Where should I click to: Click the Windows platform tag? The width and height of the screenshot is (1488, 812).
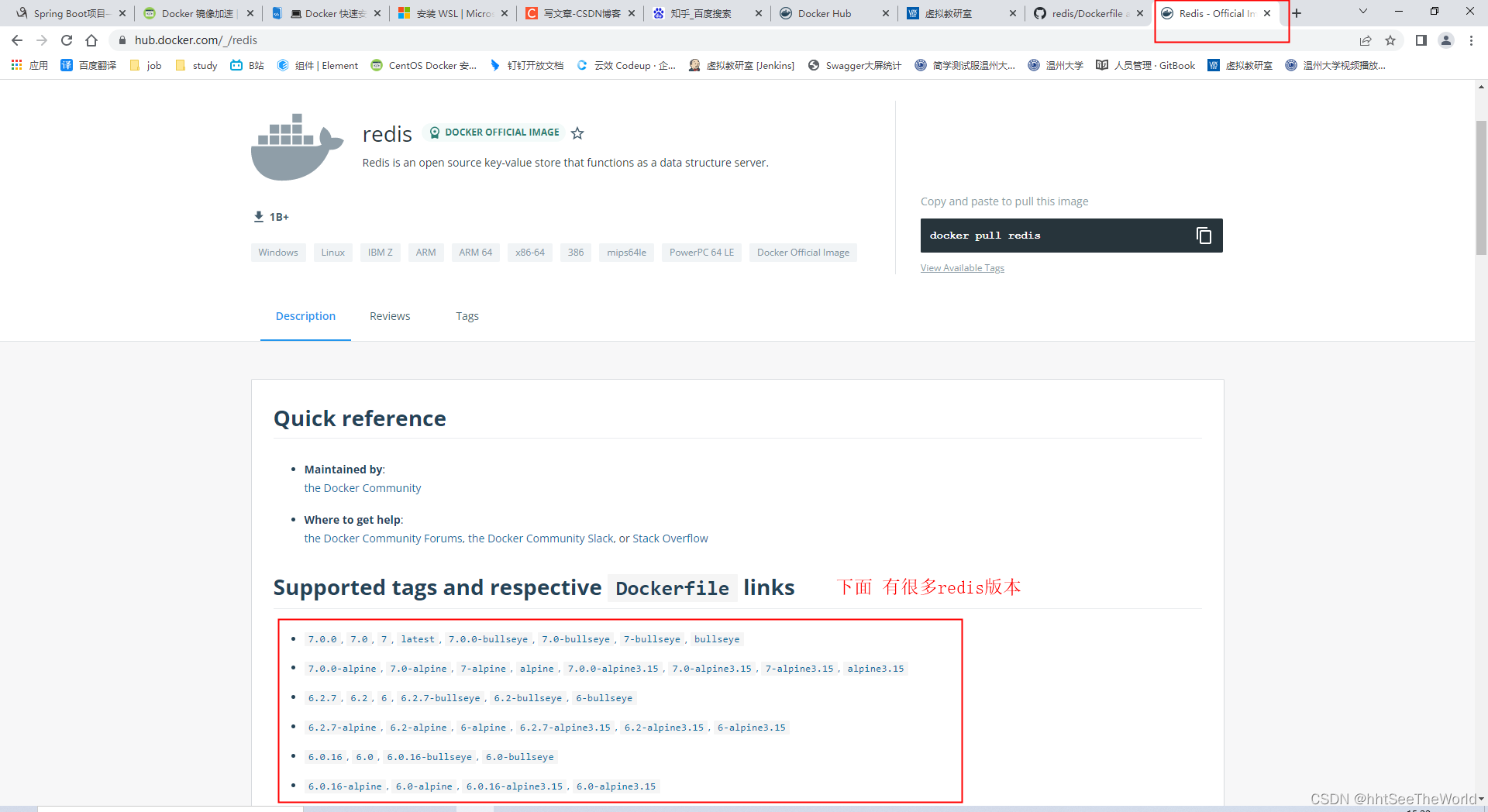click(x=278, y=253)
